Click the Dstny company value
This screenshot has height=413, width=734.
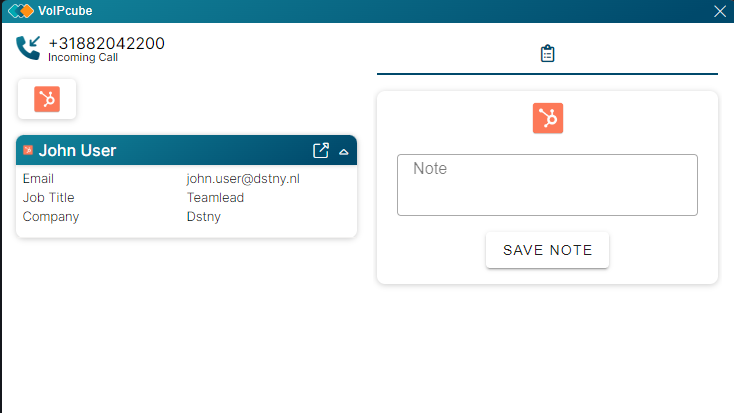pyautogui.click(x=204, y=217)
